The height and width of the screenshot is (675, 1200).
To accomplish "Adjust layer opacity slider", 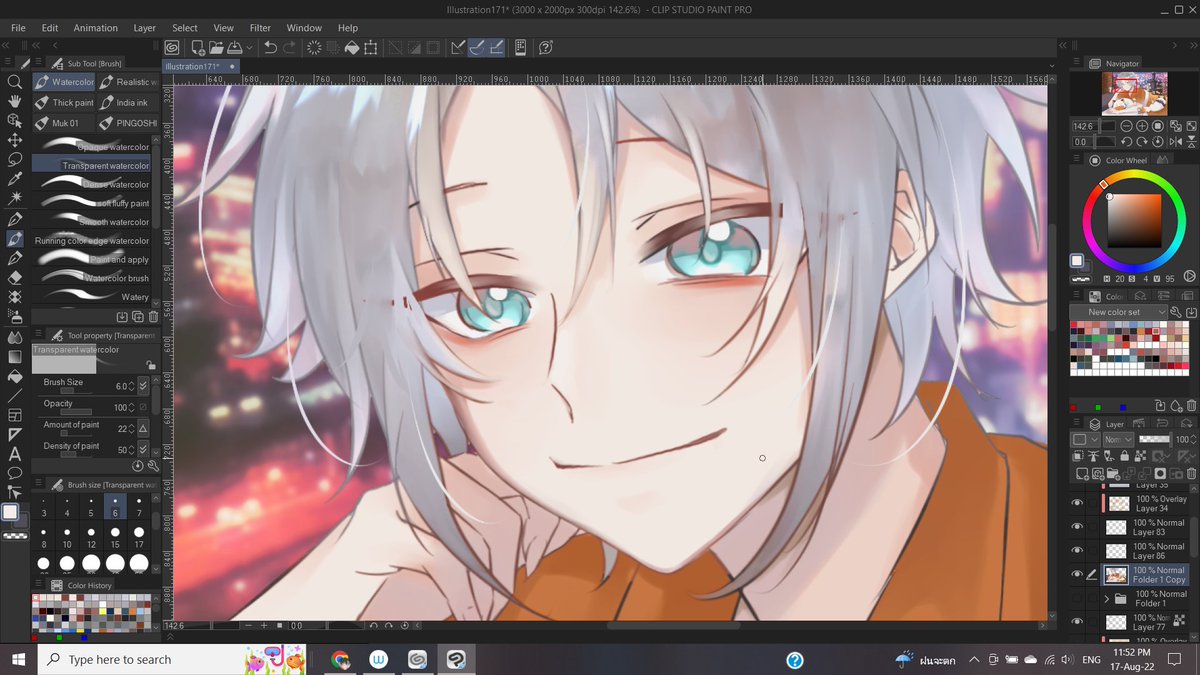I will (1153, 440).
